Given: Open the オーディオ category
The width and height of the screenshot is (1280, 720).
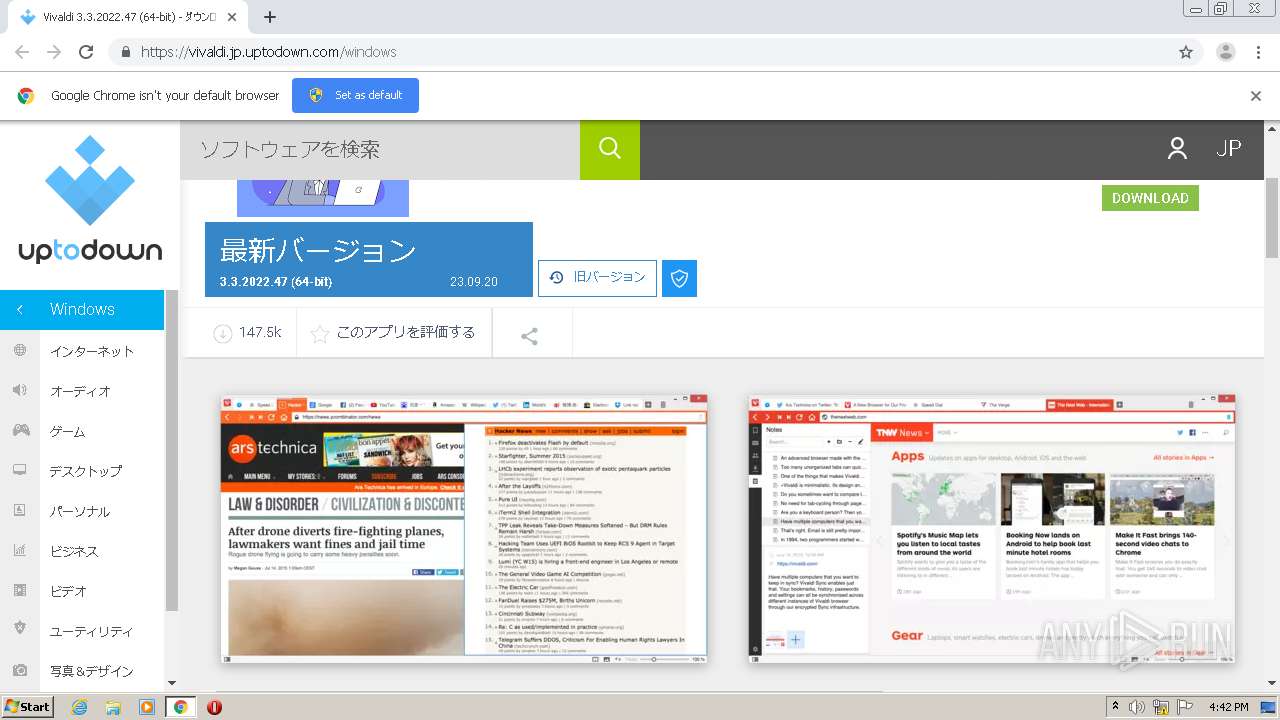Looking at the screenshot, I should pyautogui.click(x=80, y=391).
